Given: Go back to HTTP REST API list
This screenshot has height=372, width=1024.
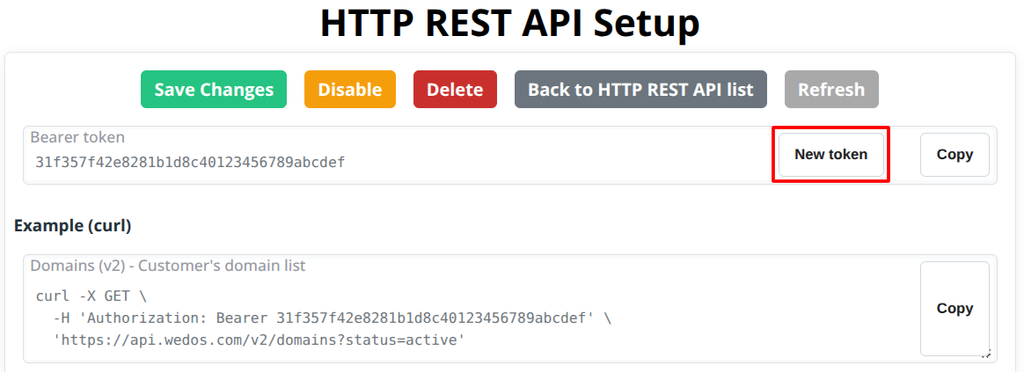Looking at the screenshot, I should (x=641, y=89).
